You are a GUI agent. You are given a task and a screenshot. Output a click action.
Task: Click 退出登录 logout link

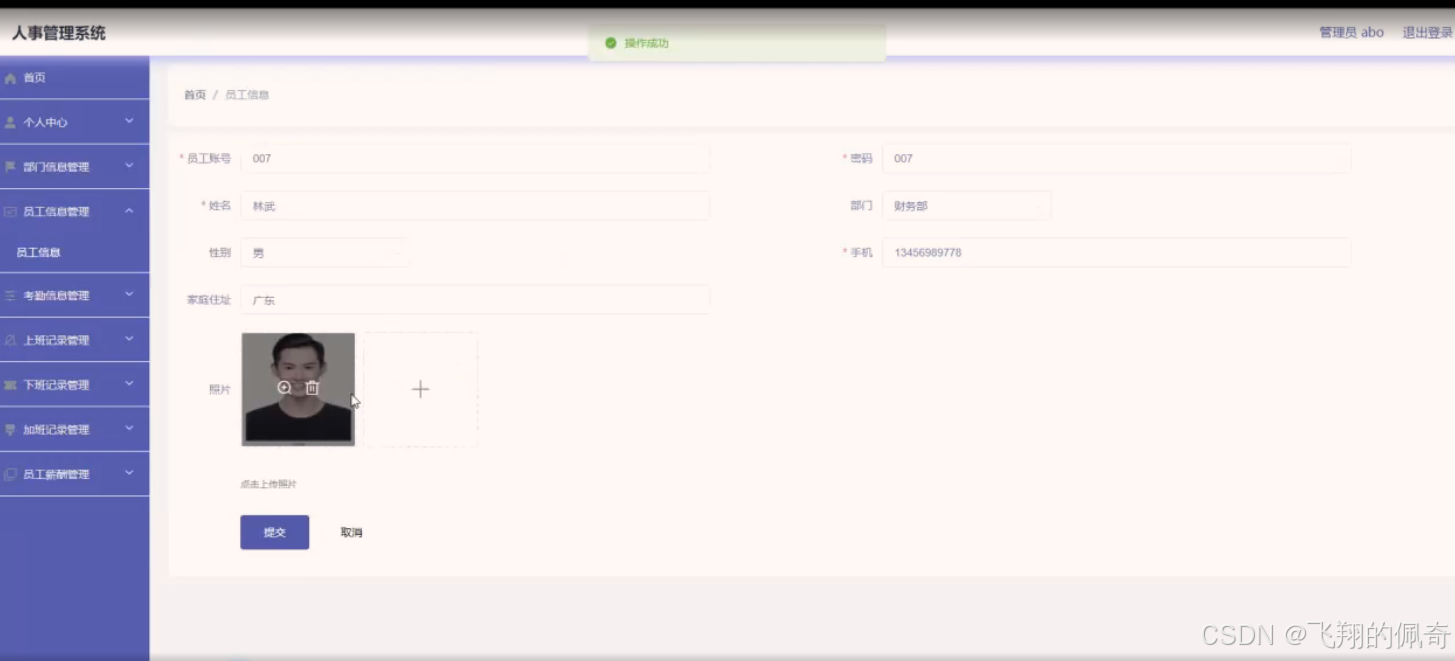pos(1427,32)
